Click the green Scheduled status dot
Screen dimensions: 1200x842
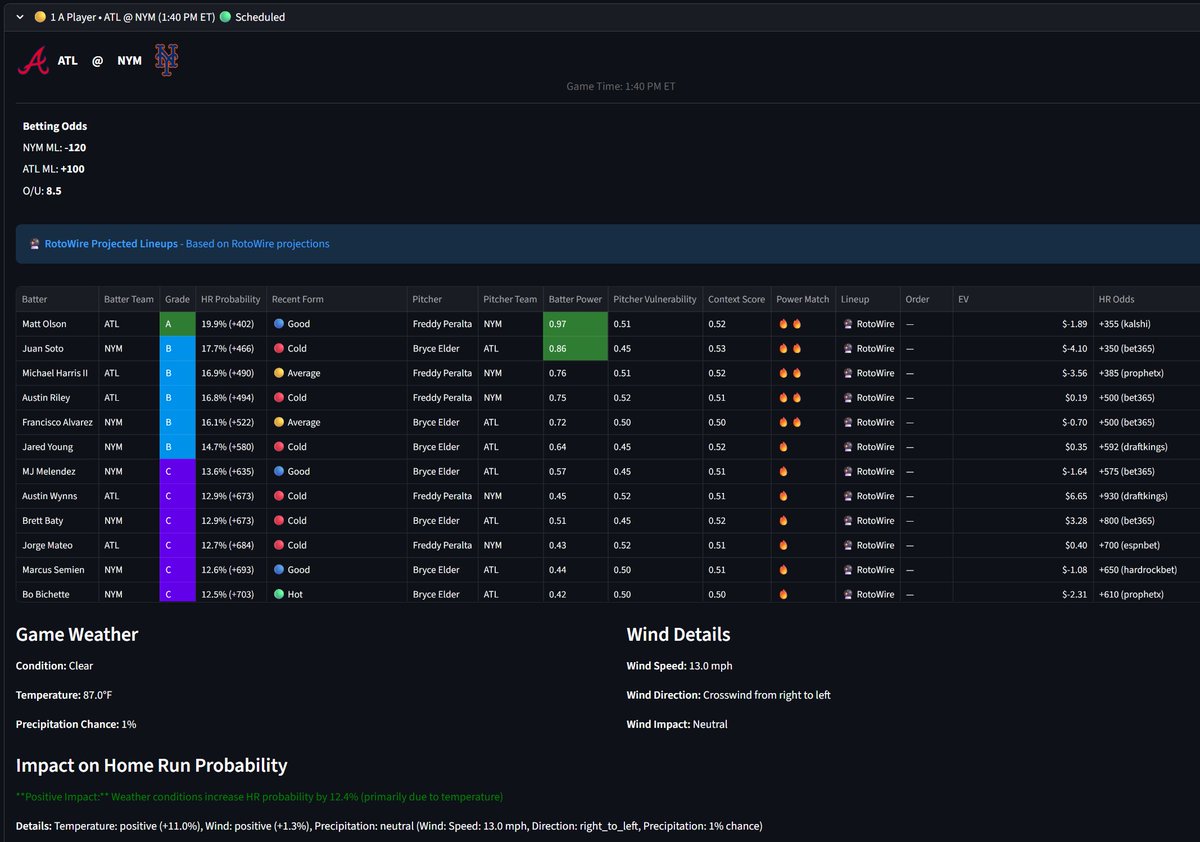225,17
